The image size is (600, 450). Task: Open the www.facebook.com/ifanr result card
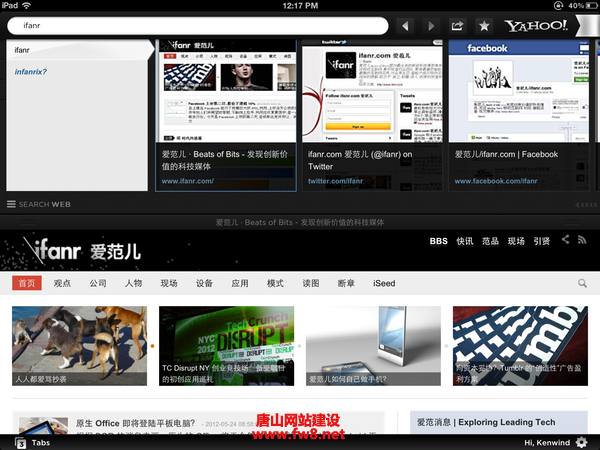tap(519, 115)
